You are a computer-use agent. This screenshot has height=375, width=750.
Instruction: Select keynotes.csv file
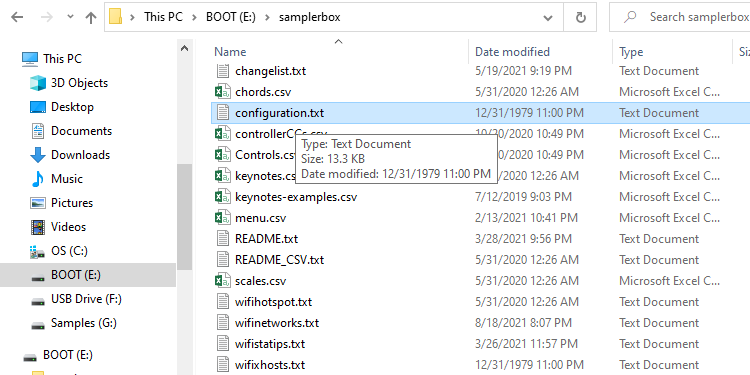coord(265,176)
